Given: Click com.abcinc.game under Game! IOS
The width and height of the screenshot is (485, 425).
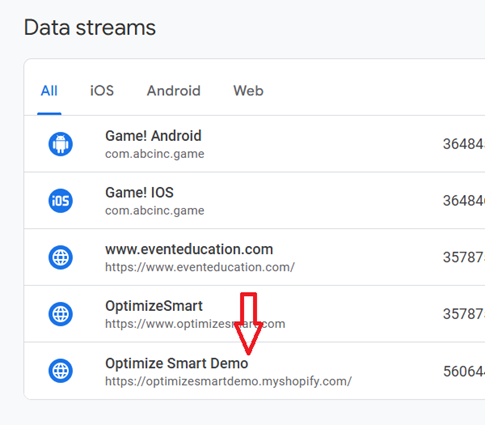Looking at the screenshot, I should click(155, 211).
